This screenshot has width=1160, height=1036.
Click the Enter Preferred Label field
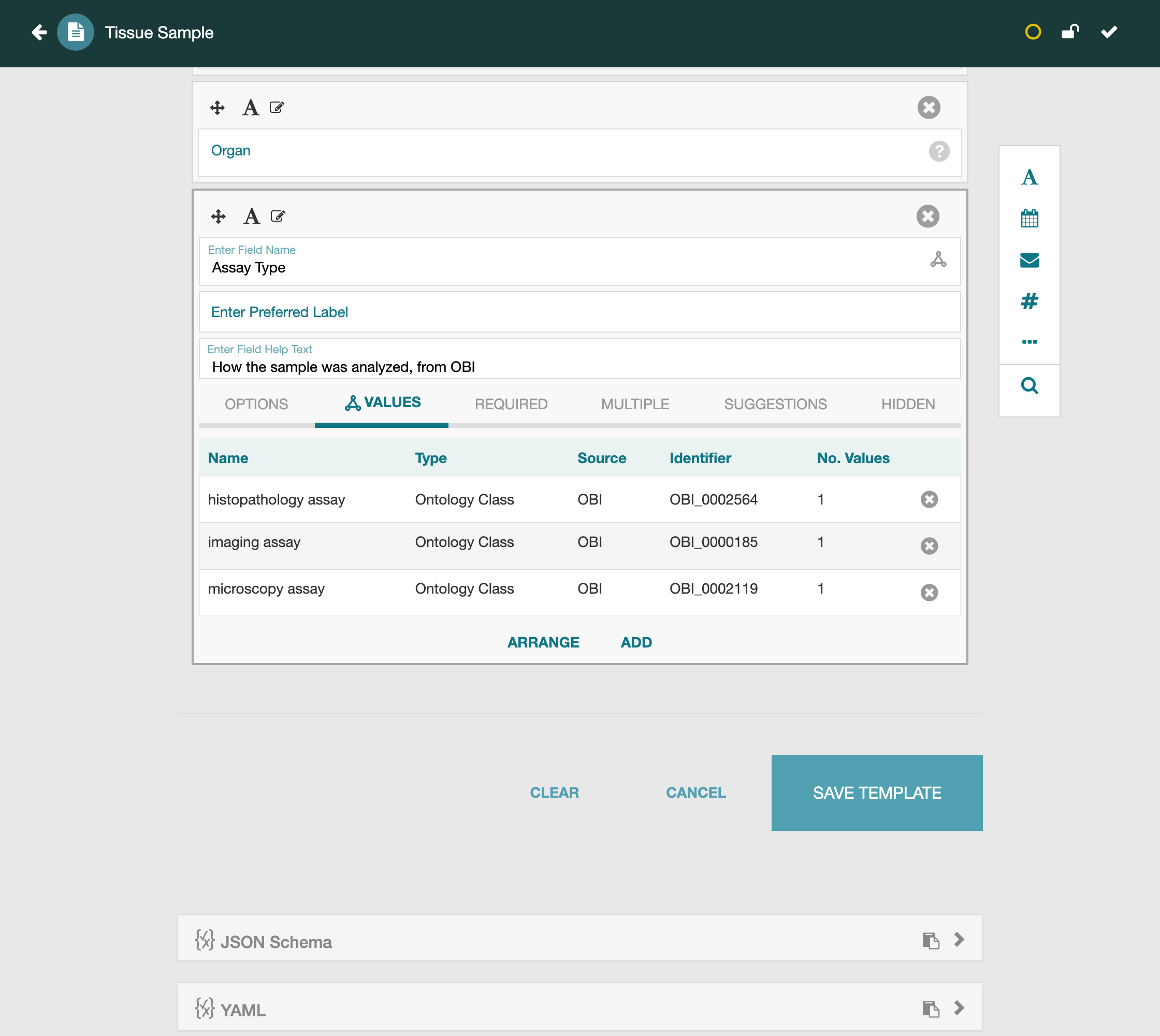pos(579,312)
